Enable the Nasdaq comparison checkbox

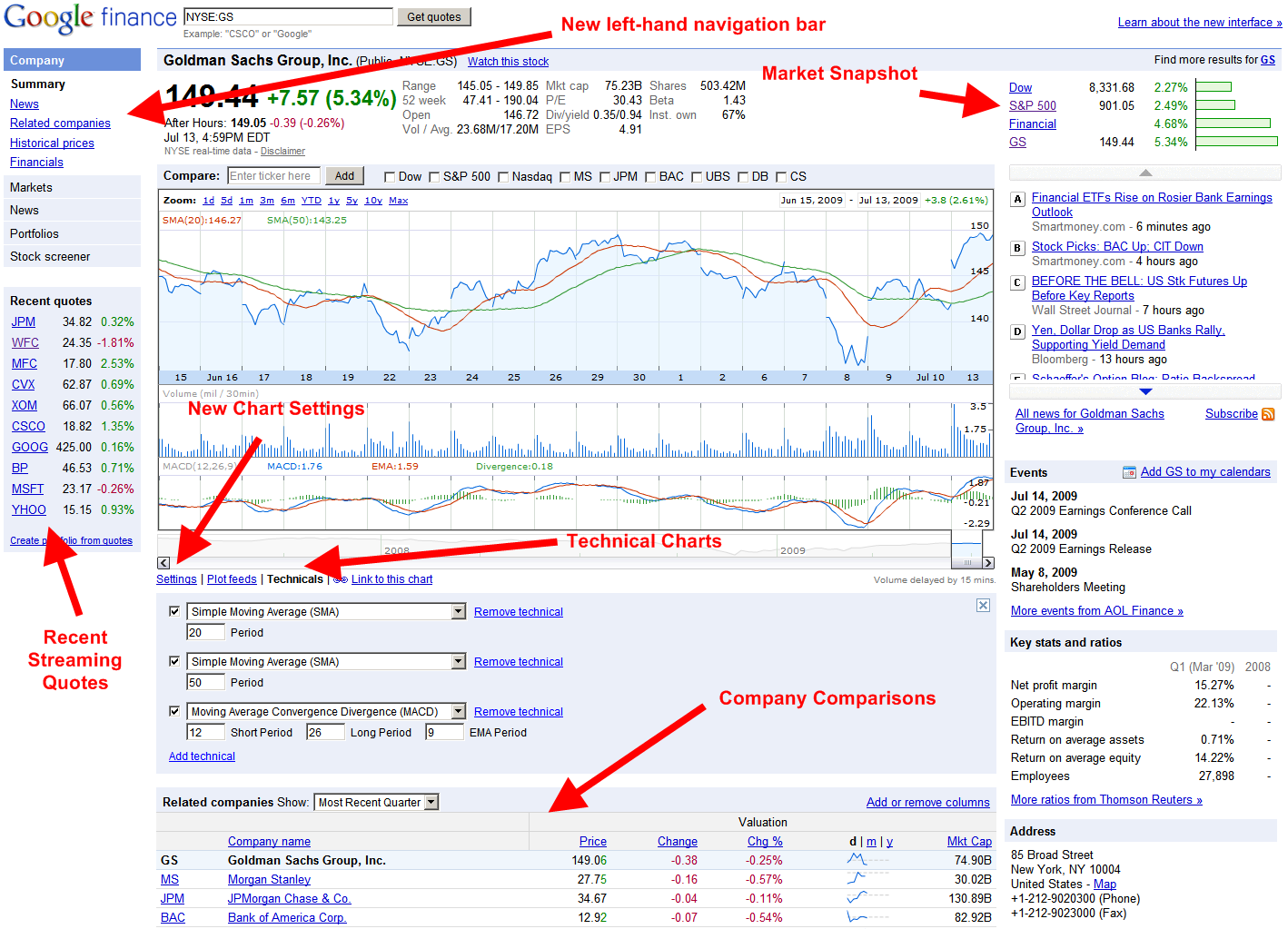coord(503,177)
